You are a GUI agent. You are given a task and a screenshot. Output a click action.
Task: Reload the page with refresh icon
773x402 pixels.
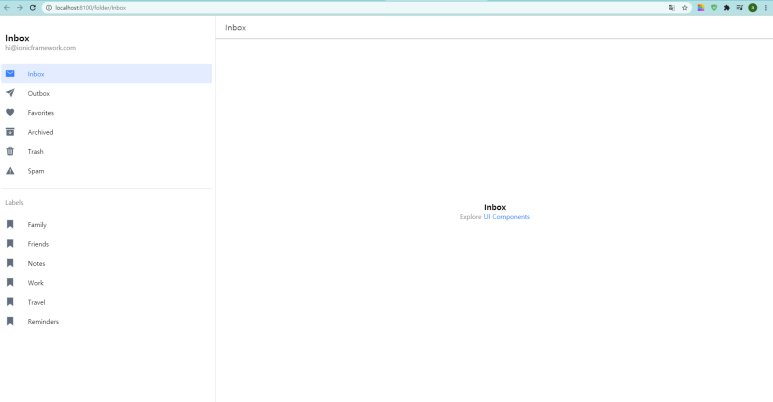coord(33,8)
